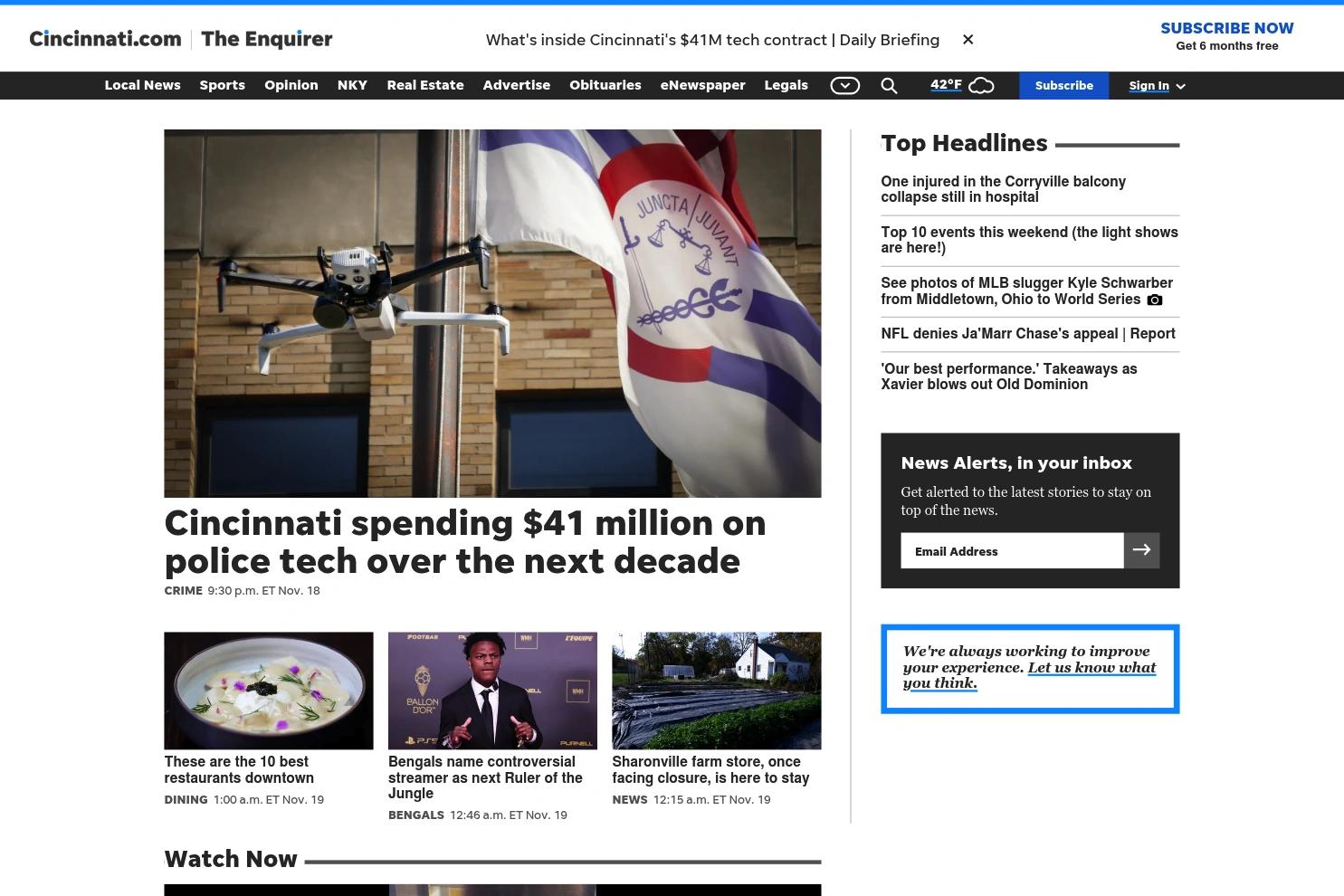Open the search magnifier icon
Viewport: 1344px width, 896px height.
[889, 85]
